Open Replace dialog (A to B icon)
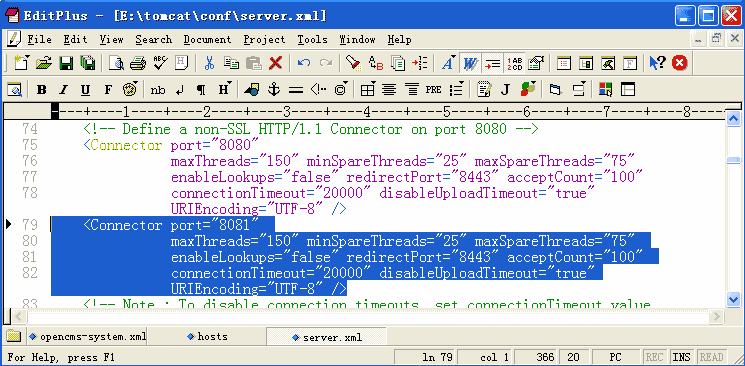The width and height of the screenshot is (745, 366). pyautogui.click(x=375, y=63)
